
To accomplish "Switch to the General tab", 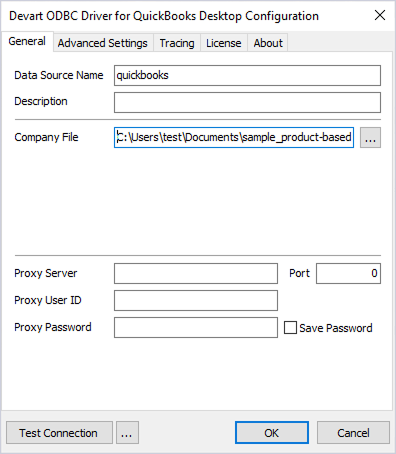I will [27, 42].
